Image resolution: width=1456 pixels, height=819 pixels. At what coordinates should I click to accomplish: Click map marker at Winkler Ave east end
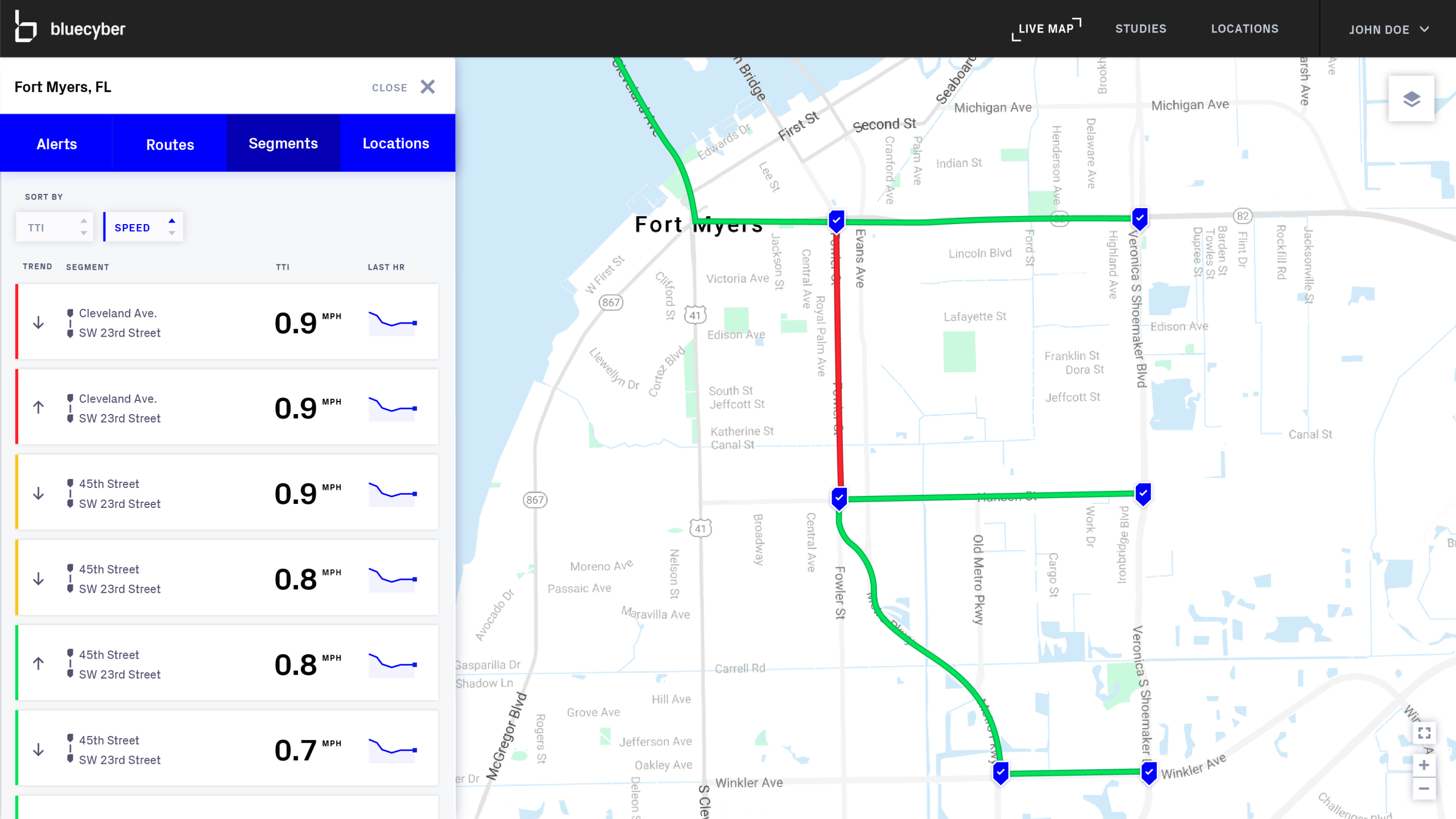(x=1149, y=772)
